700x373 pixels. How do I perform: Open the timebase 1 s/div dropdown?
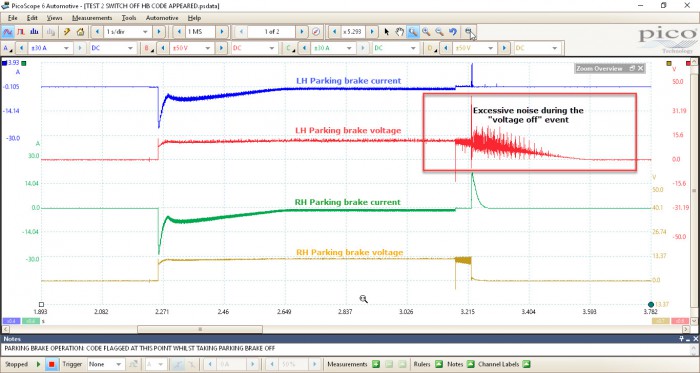tap(127, 32)
